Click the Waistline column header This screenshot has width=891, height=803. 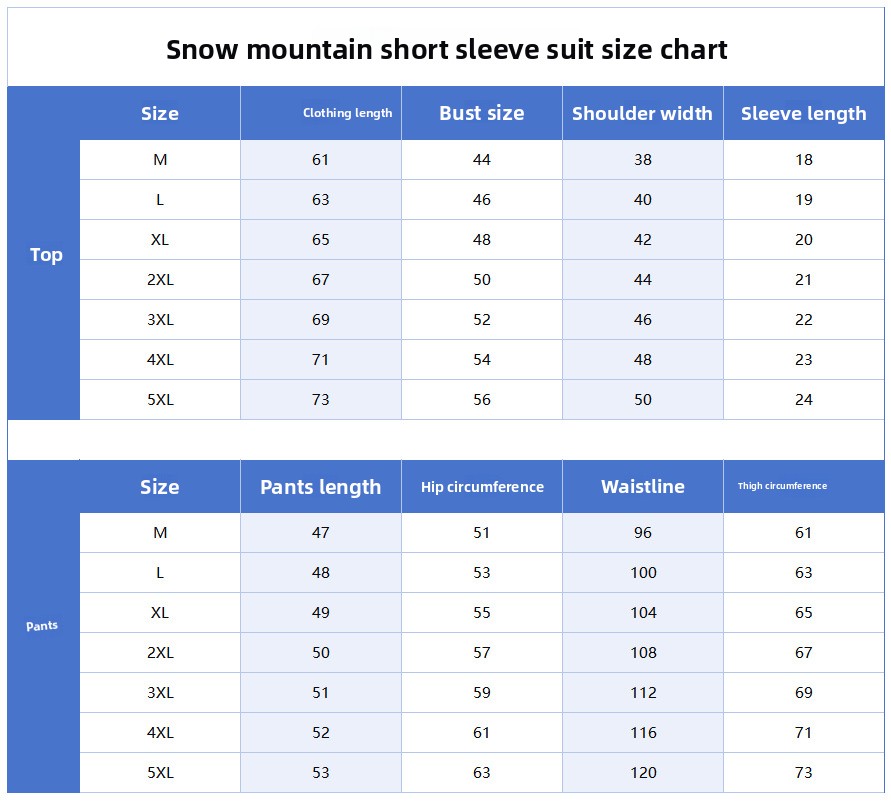click(x=643, y=486)
